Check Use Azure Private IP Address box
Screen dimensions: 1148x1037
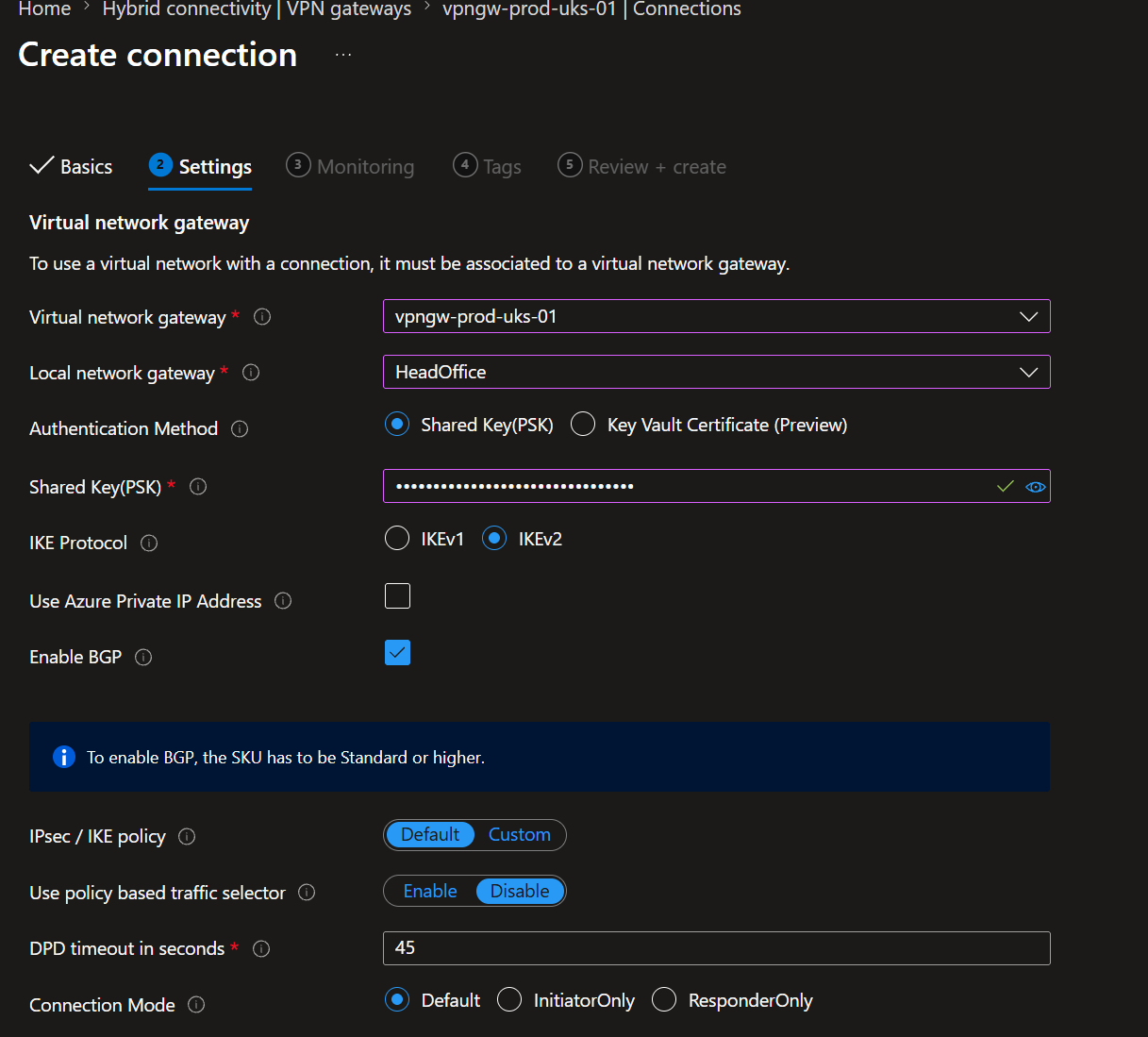397,596
